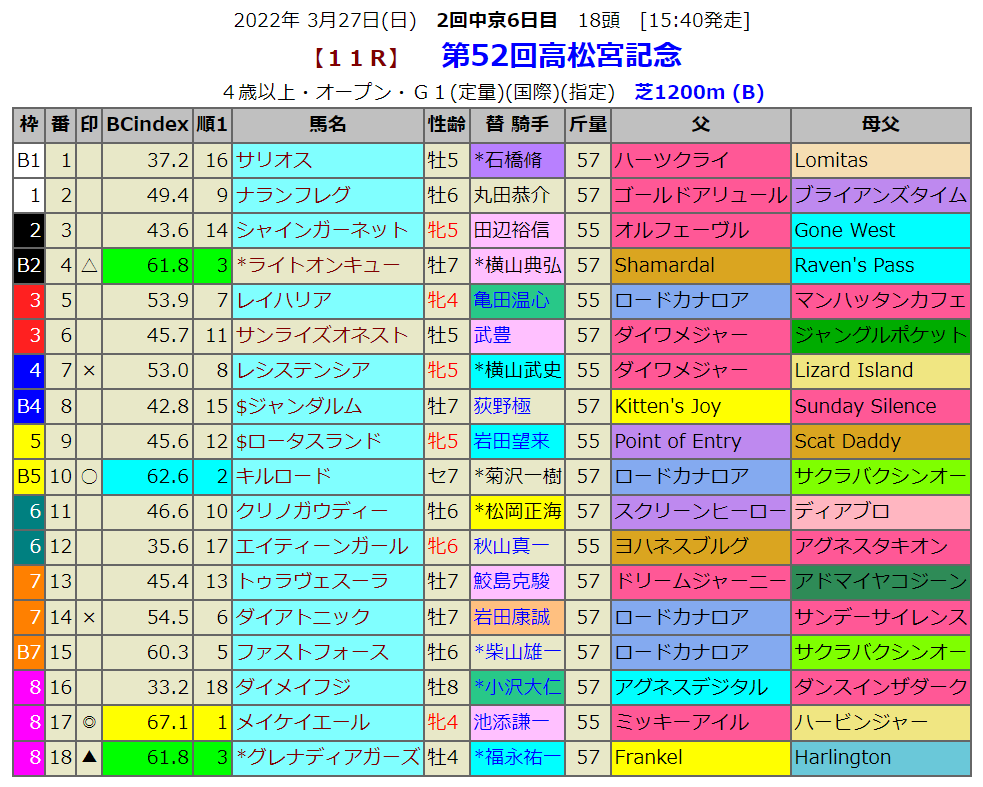Click the Shamardal sire cell
This screenshot has height=787, width=983.
tap(665, 265)
